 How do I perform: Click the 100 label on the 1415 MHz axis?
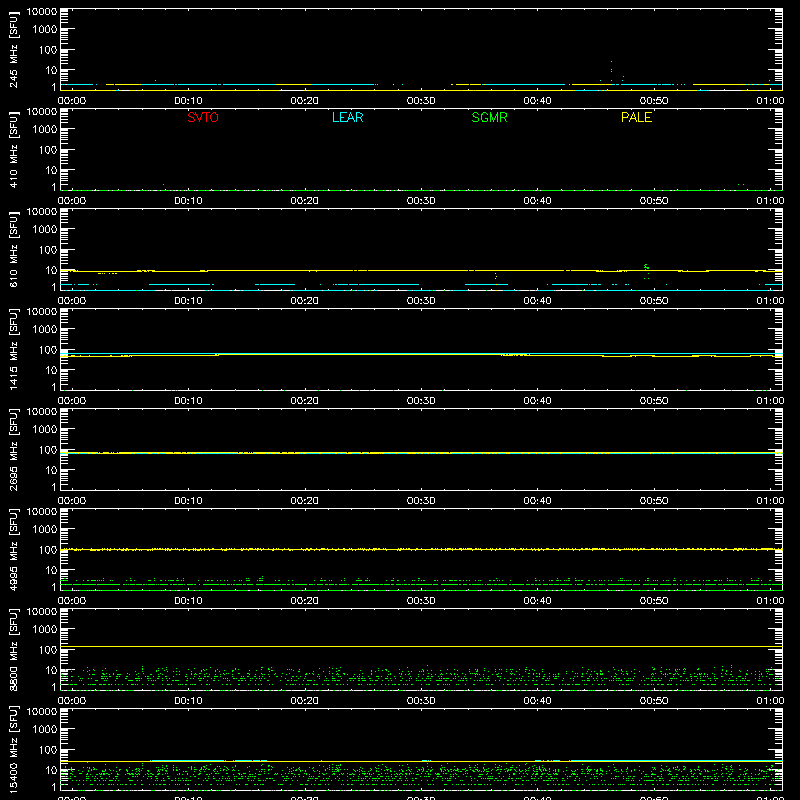point(48,350)
